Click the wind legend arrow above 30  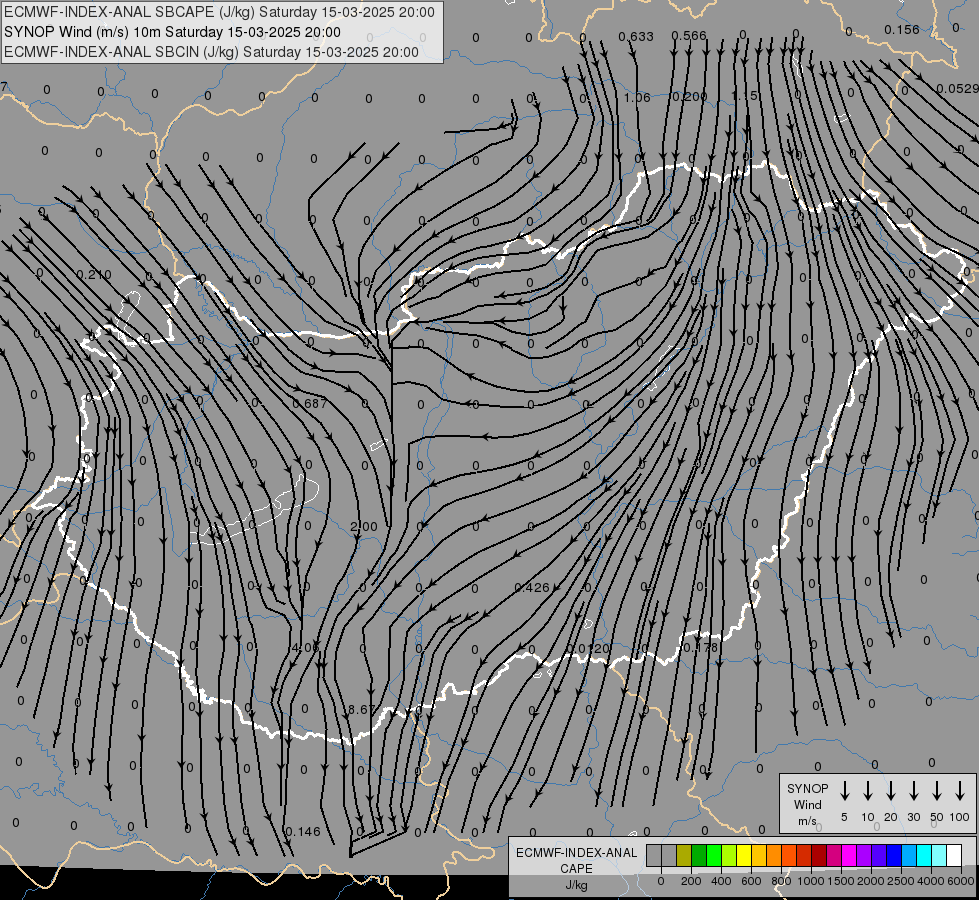click(x=913, y=791)
